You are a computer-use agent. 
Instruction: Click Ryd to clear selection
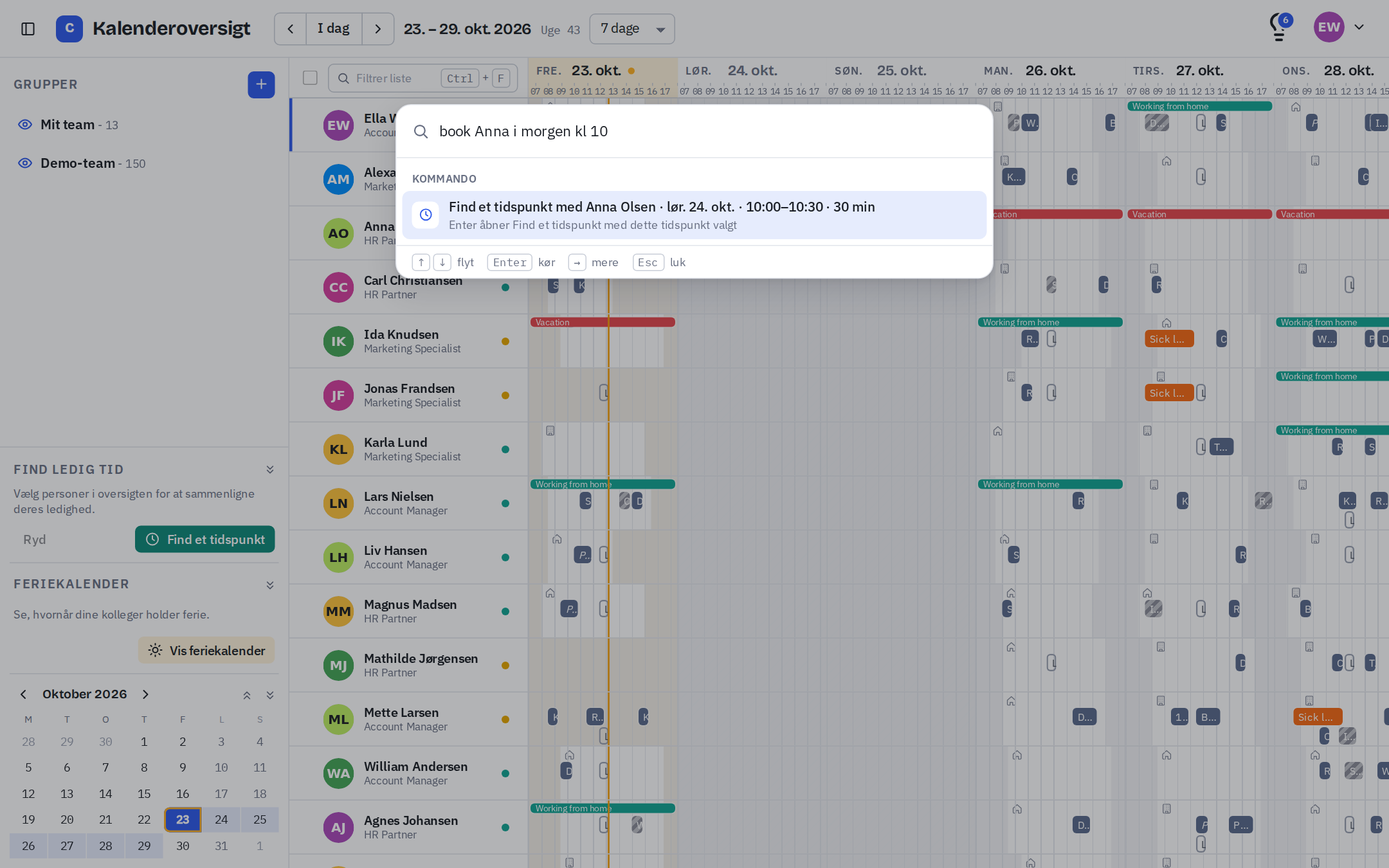tap(35, 539)
